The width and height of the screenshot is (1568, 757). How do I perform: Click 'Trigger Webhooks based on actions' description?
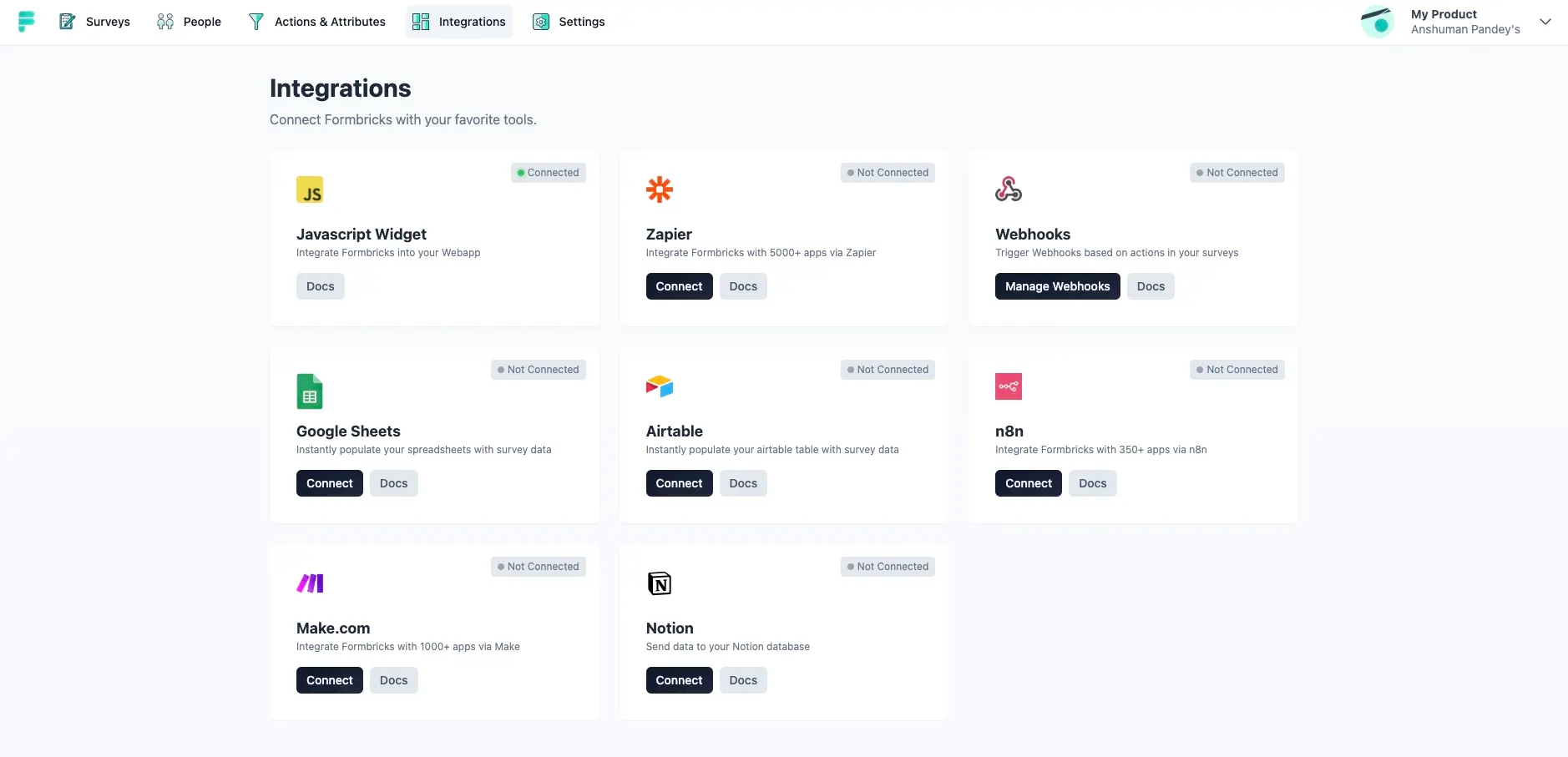(1117, 253)
